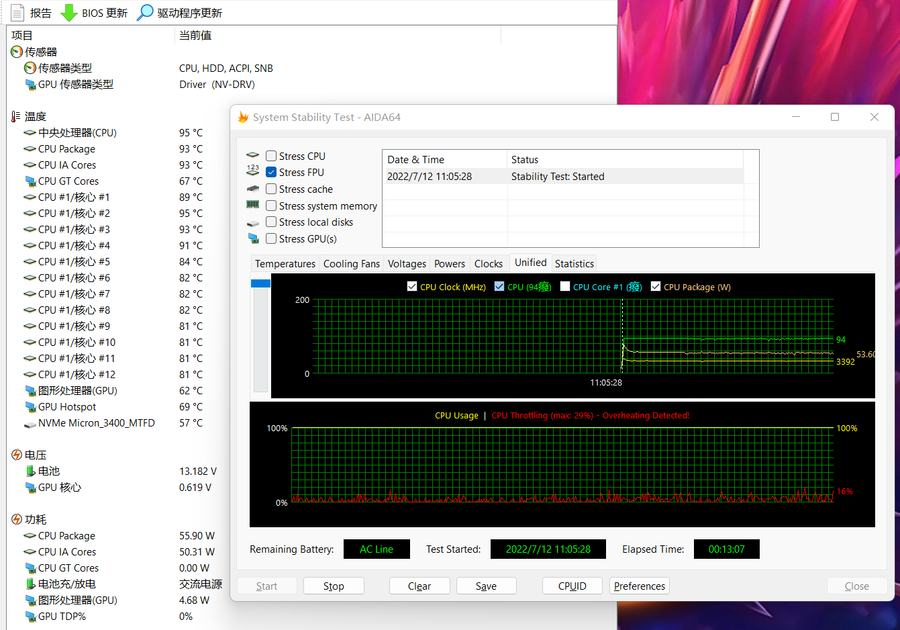Click the GPU sensor type icon
The image size is (900, 630).
pyautogui.click(x=30, y=84)
